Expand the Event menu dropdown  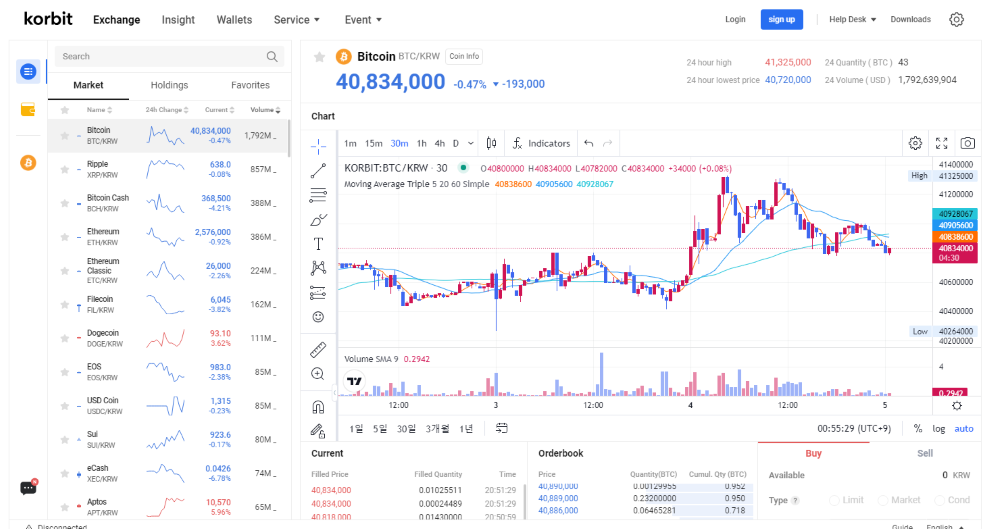point(363,20)
